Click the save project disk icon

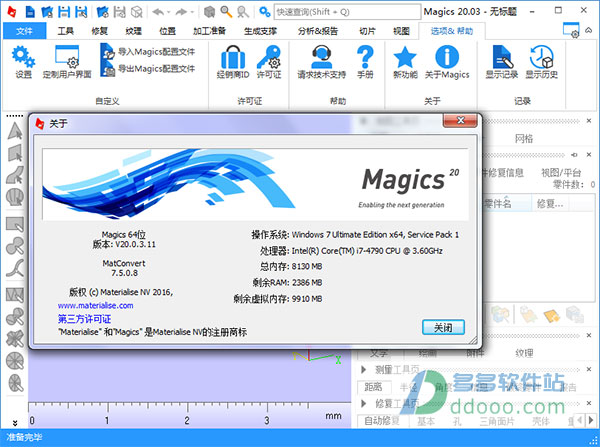[x=64, y=12]
